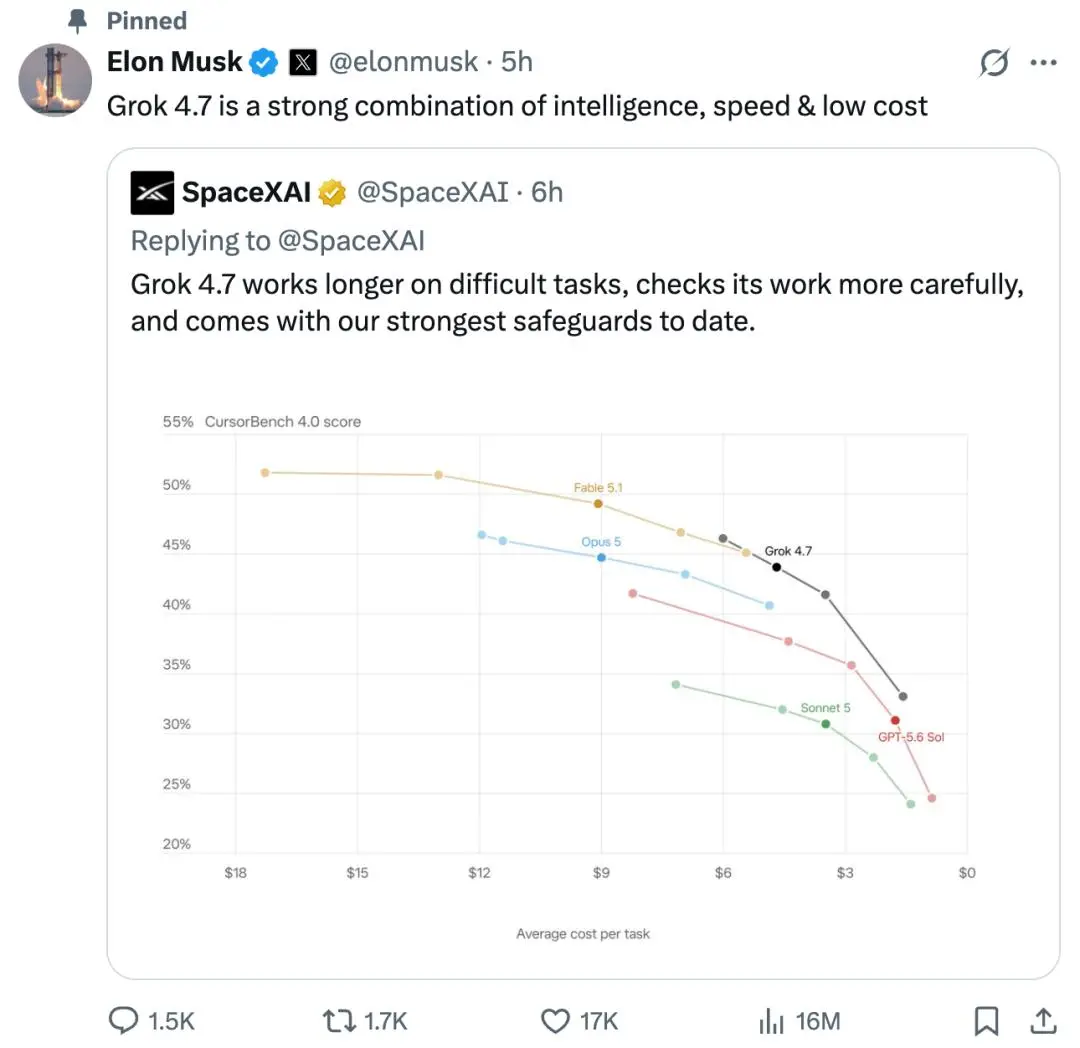Viewport: 1080px width, 1048px height.
Task: Open the share upload icon
Action: click(1043, 1020)
